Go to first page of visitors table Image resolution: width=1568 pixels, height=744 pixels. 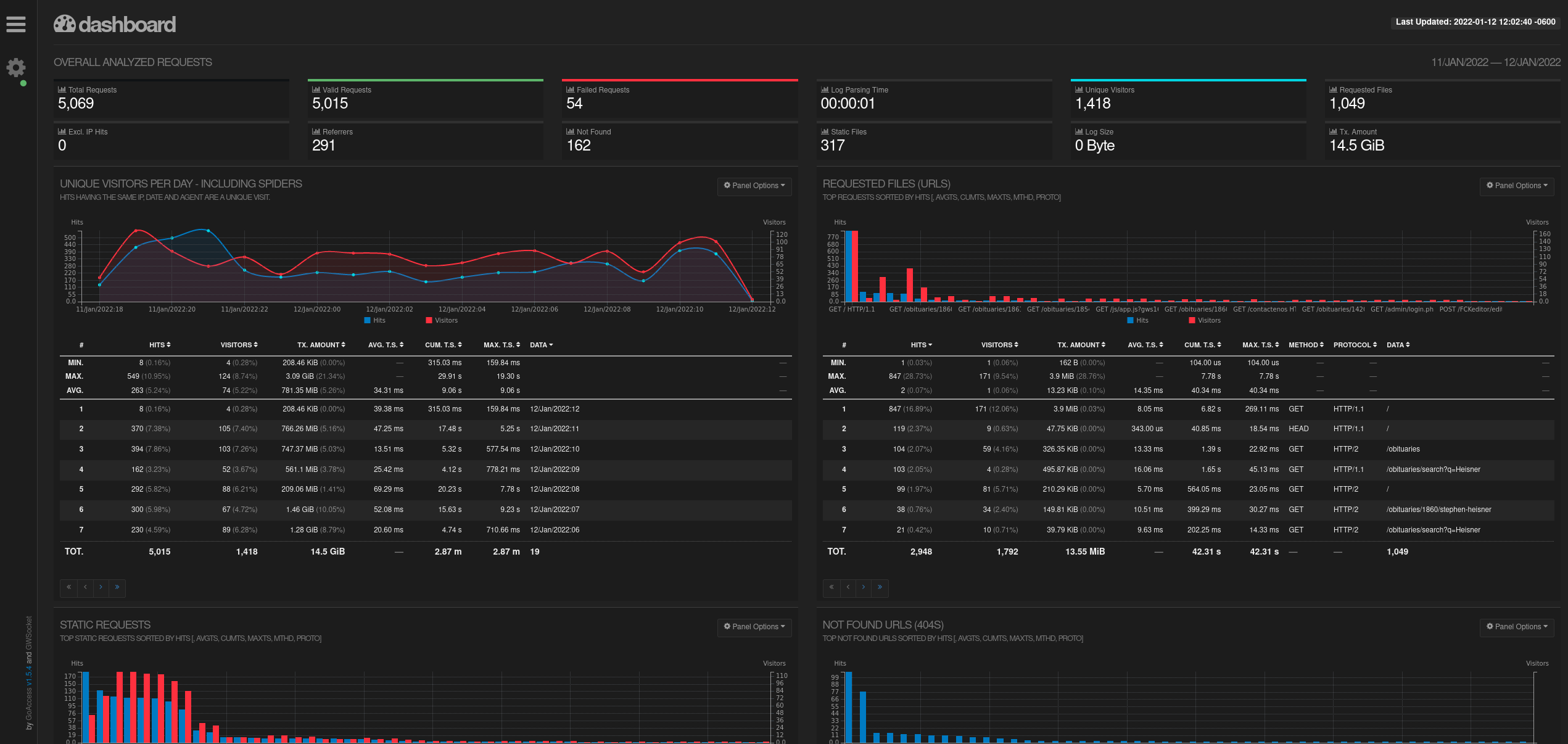(x=68, y=587)
